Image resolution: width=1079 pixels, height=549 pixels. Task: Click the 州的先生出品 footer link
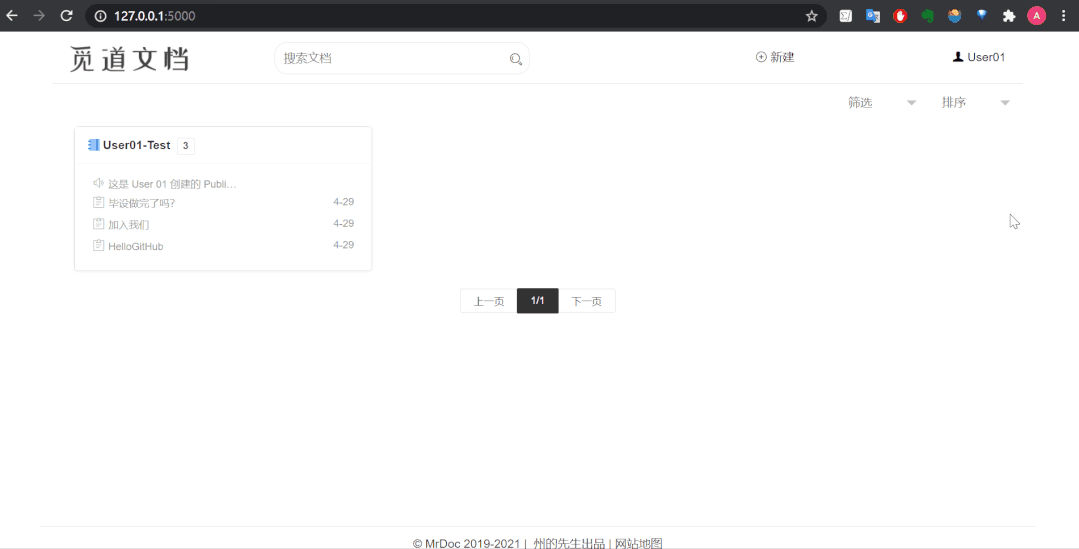569,543
